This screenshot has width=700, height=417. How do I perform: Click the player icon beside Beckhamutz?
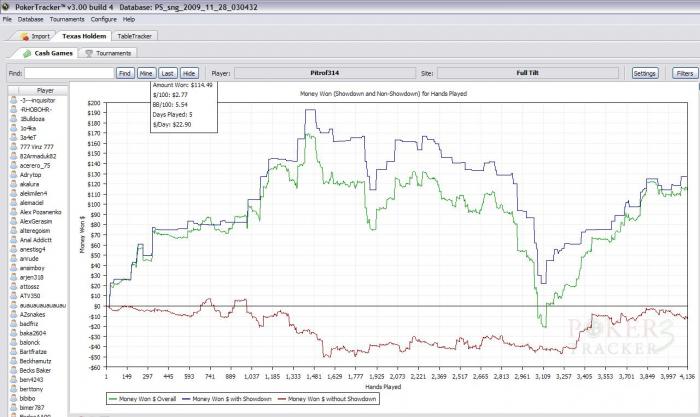click(14, 361)
